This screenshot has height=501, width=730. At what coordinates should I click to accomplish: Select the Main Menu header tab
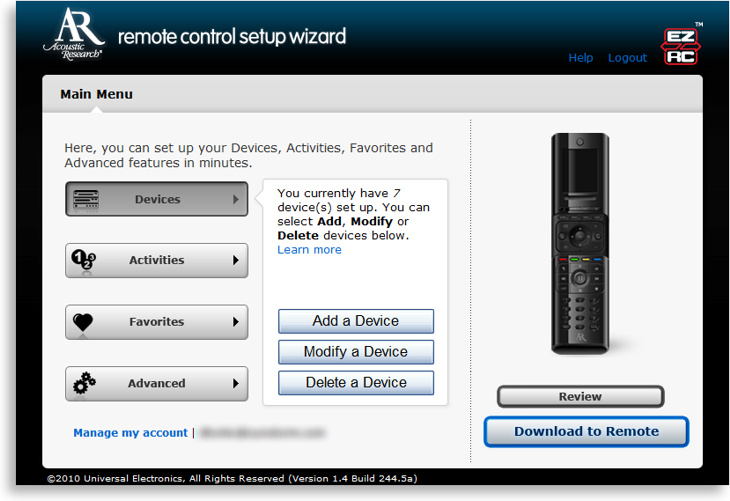[96, 94]
